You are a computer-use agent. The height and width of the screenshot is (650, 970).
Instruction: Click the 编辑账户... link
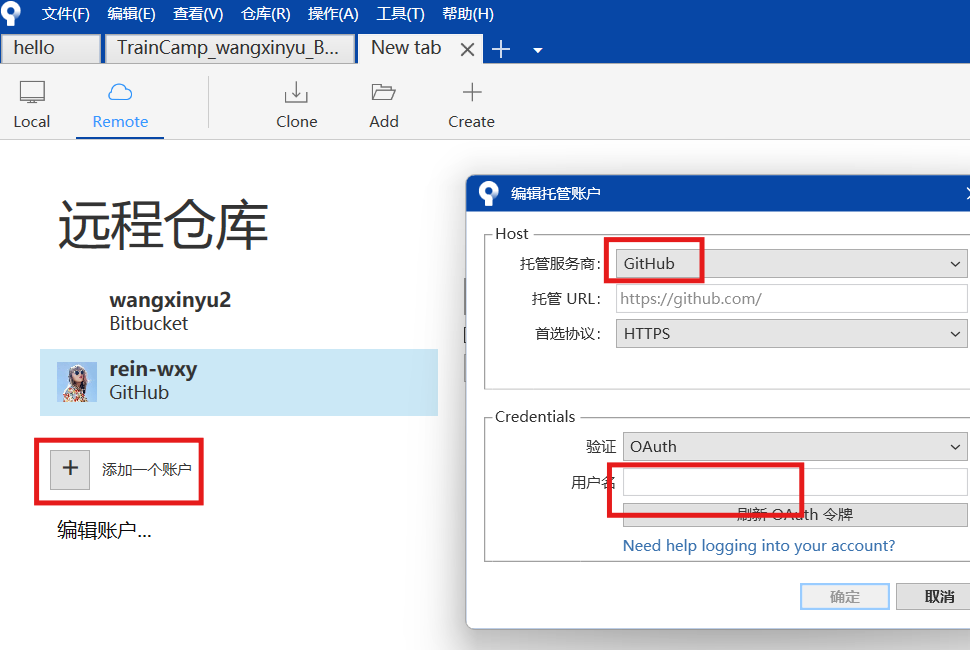(104, 530)
